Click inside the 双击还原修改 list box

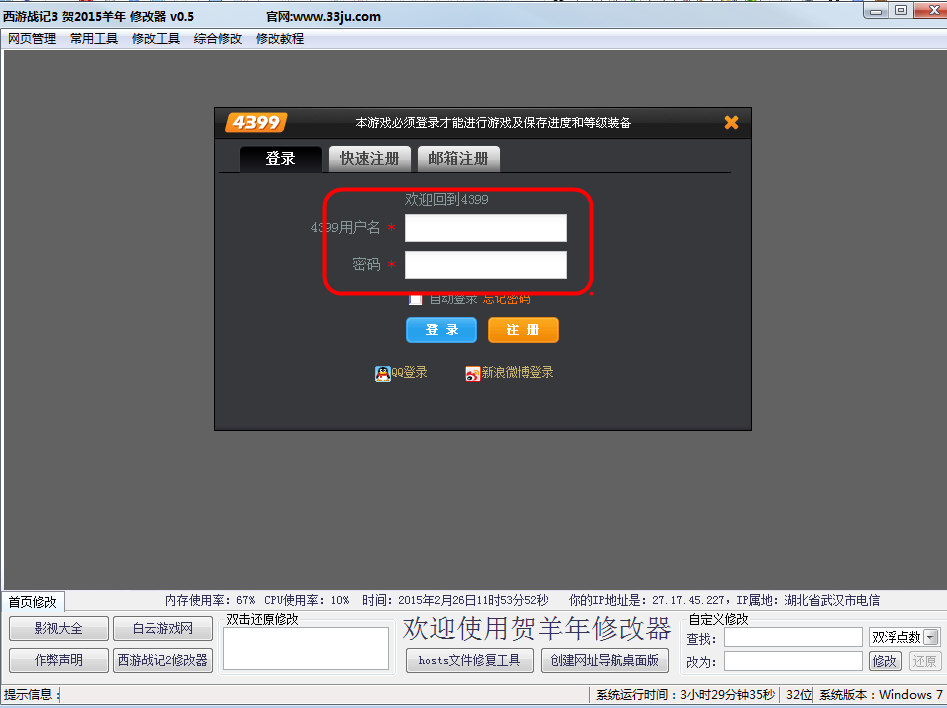point(306,648)
